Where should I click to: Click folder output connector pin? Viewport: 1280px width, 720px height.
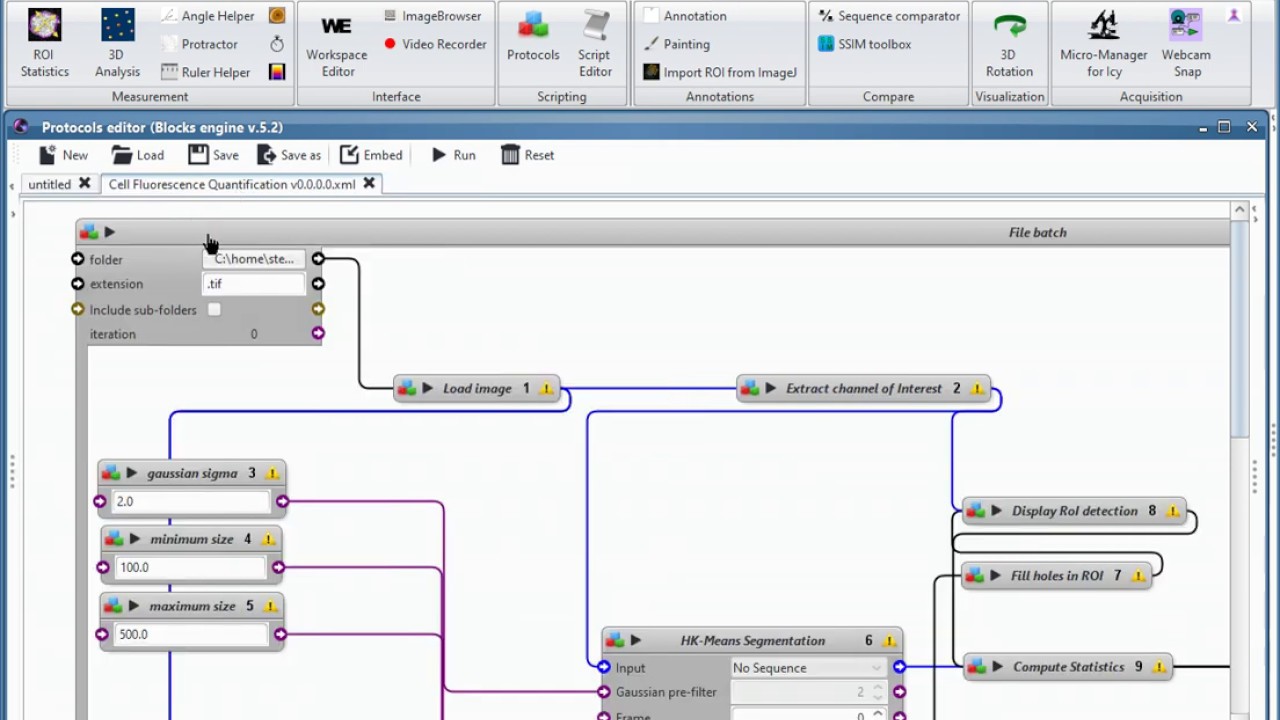318,259
